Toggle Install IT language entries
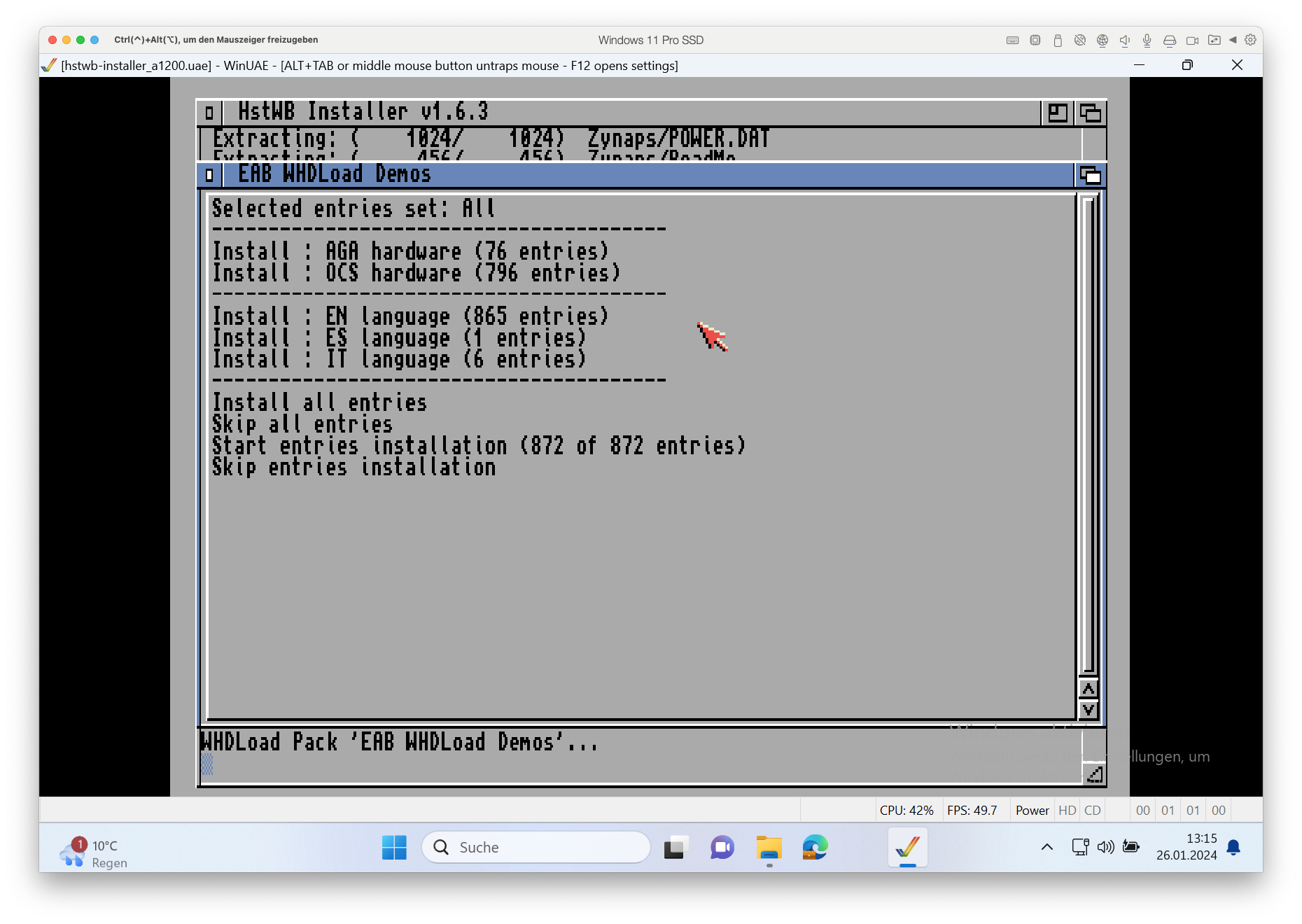 399,359
